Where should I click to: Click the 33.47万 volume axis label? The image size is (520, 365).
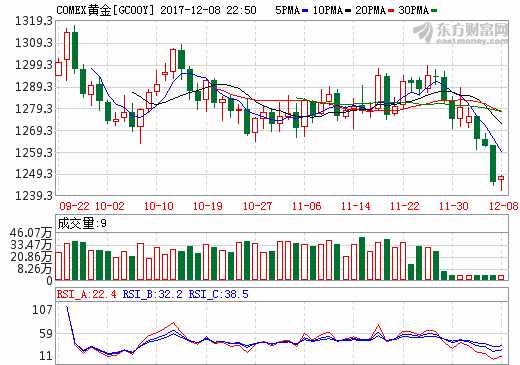(x=31, y=245)
